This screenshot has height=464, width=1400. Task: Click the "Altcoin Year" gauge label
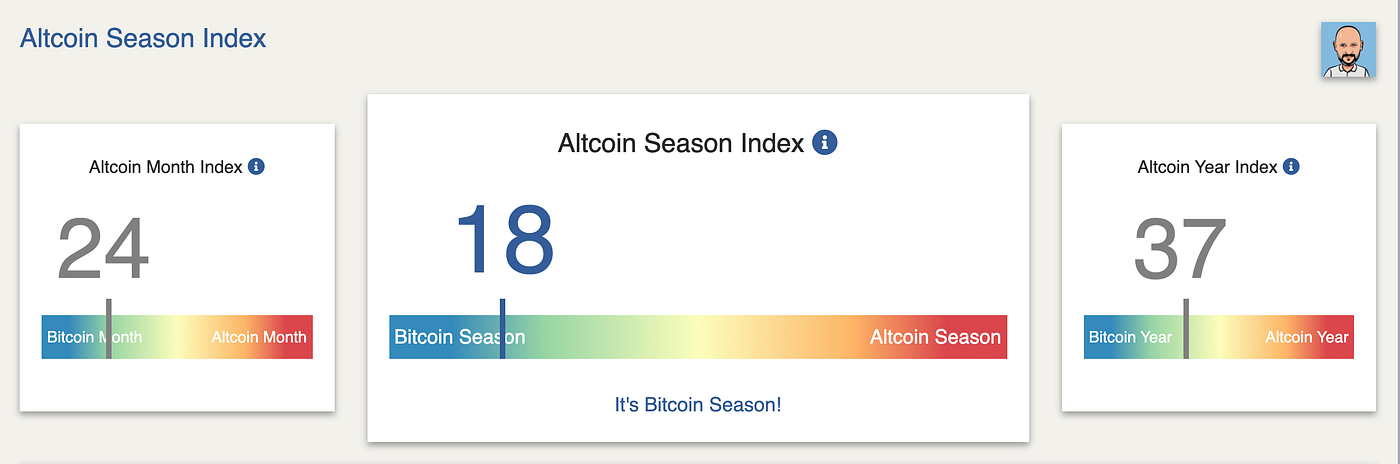pyautogui.click(x=1307, y=337)
